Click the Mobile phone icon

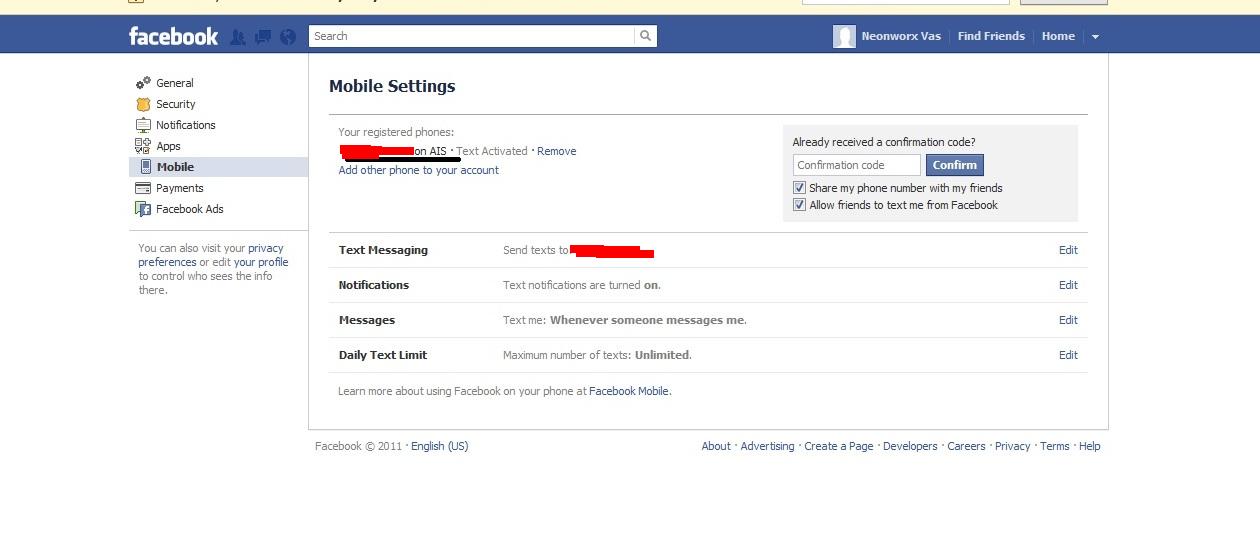click(x=145, y=167)
